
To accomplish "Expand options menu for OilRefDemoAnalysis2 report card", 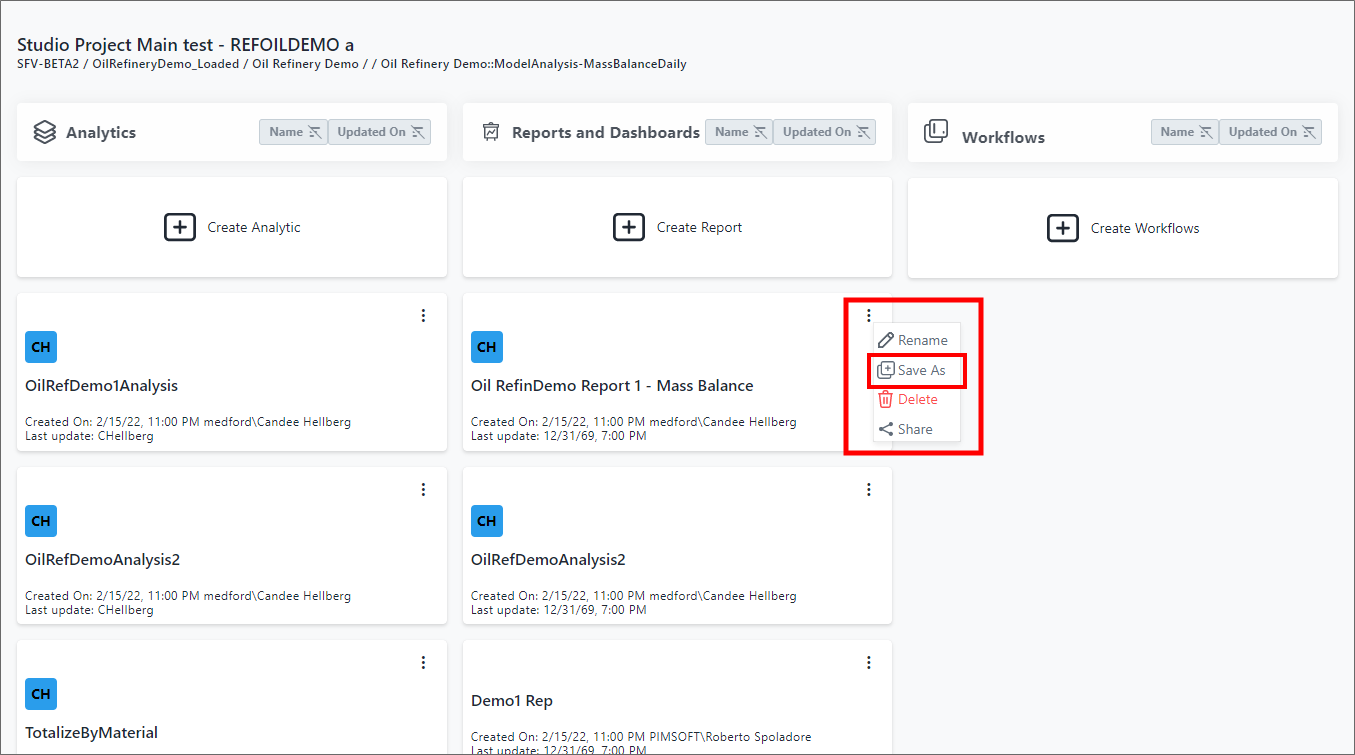I will coord(868,489).
